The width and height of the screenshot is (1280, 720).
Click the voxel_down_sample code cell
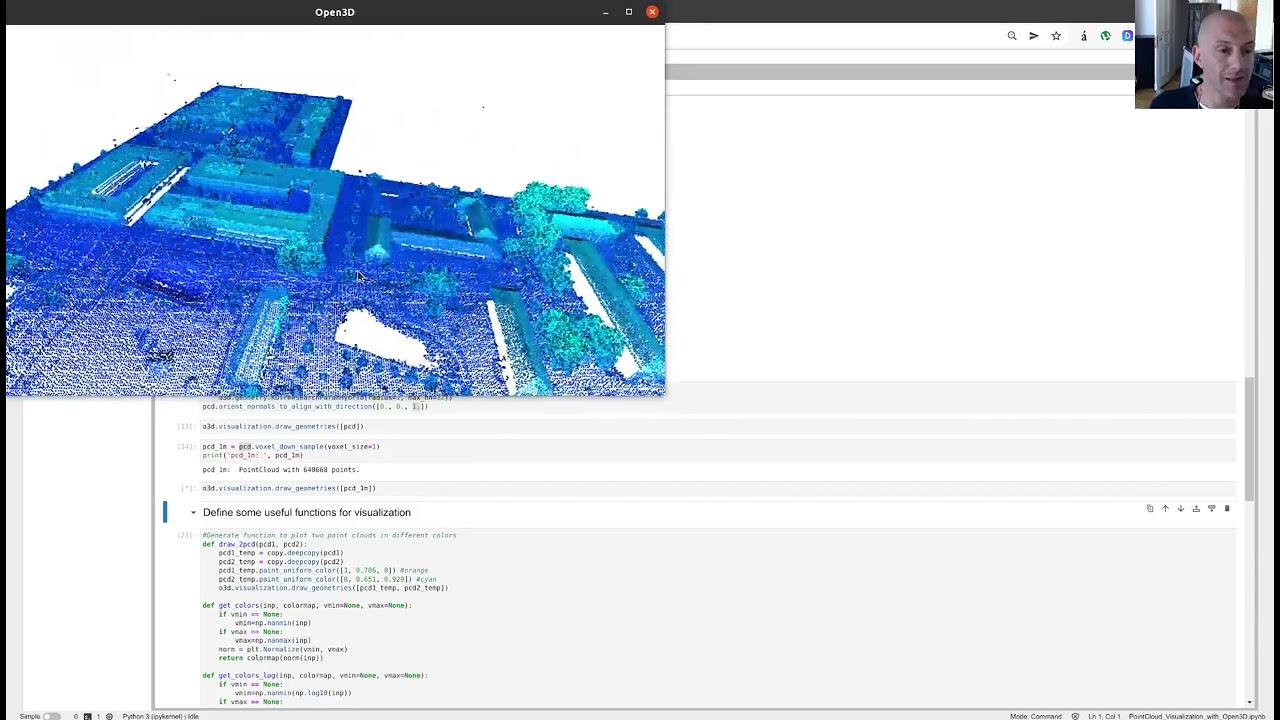(x=717, y=451)
